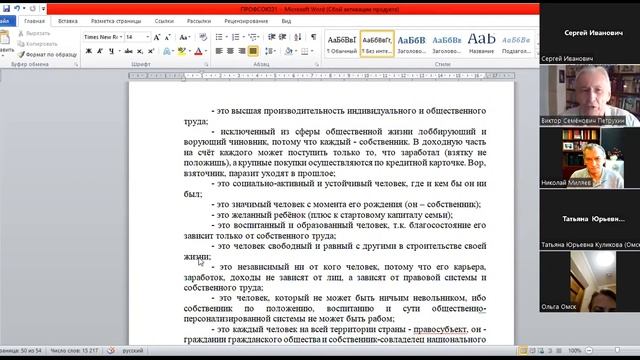Align text left
This screenshot has height=360, width=640.
tap(219, 51)
